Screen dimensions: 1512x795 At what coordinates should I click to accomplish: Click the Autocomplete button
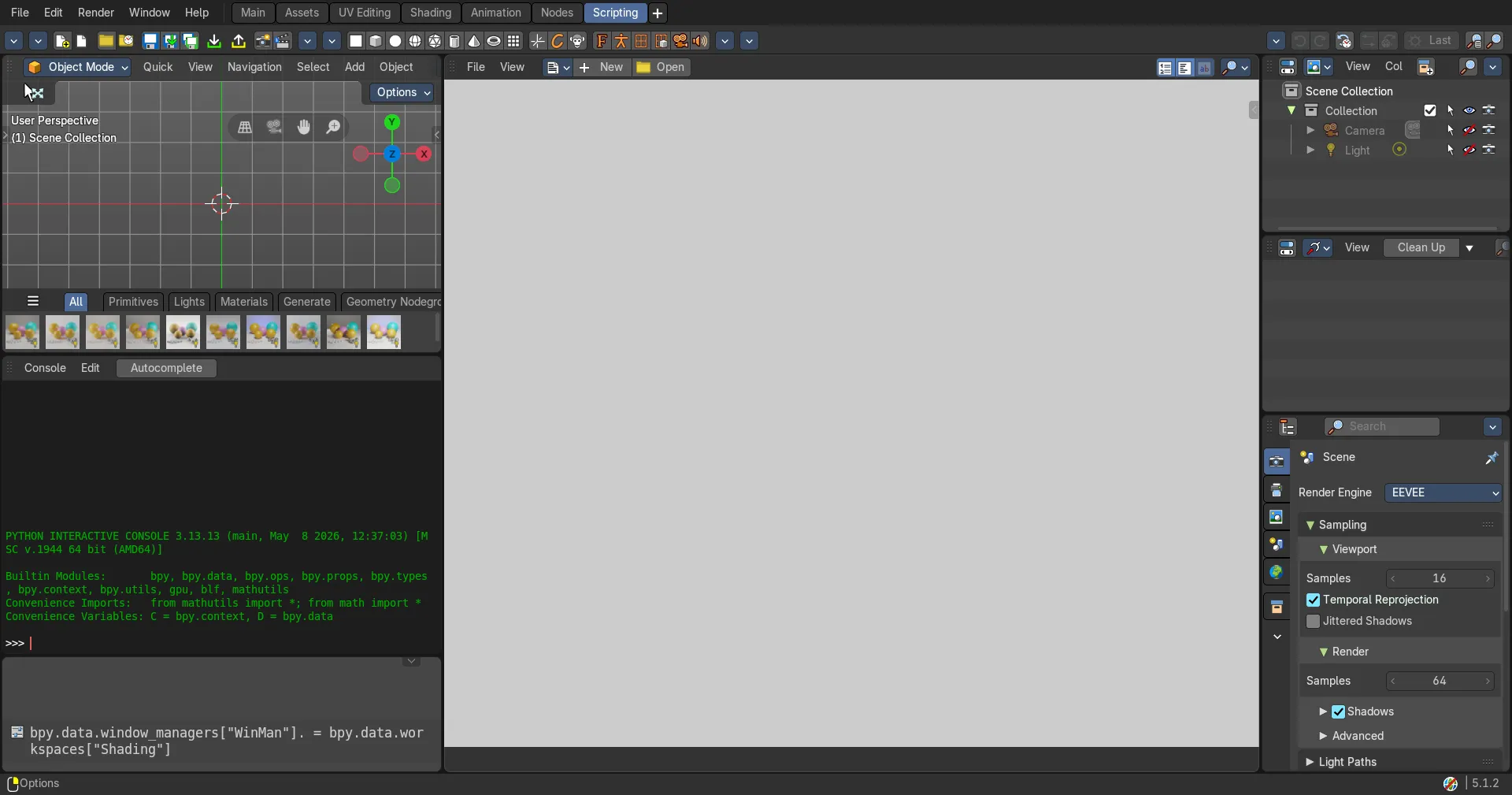[166, 368]
